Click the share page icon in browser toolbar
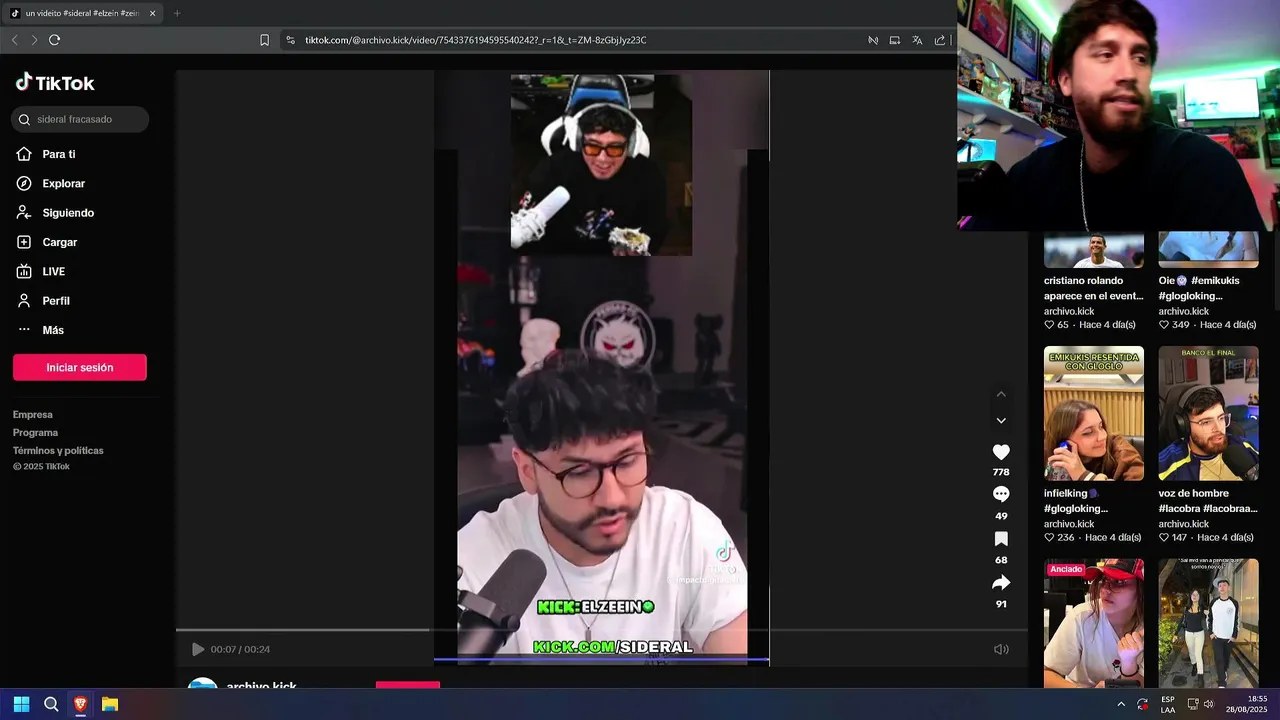 coord(940,40)
